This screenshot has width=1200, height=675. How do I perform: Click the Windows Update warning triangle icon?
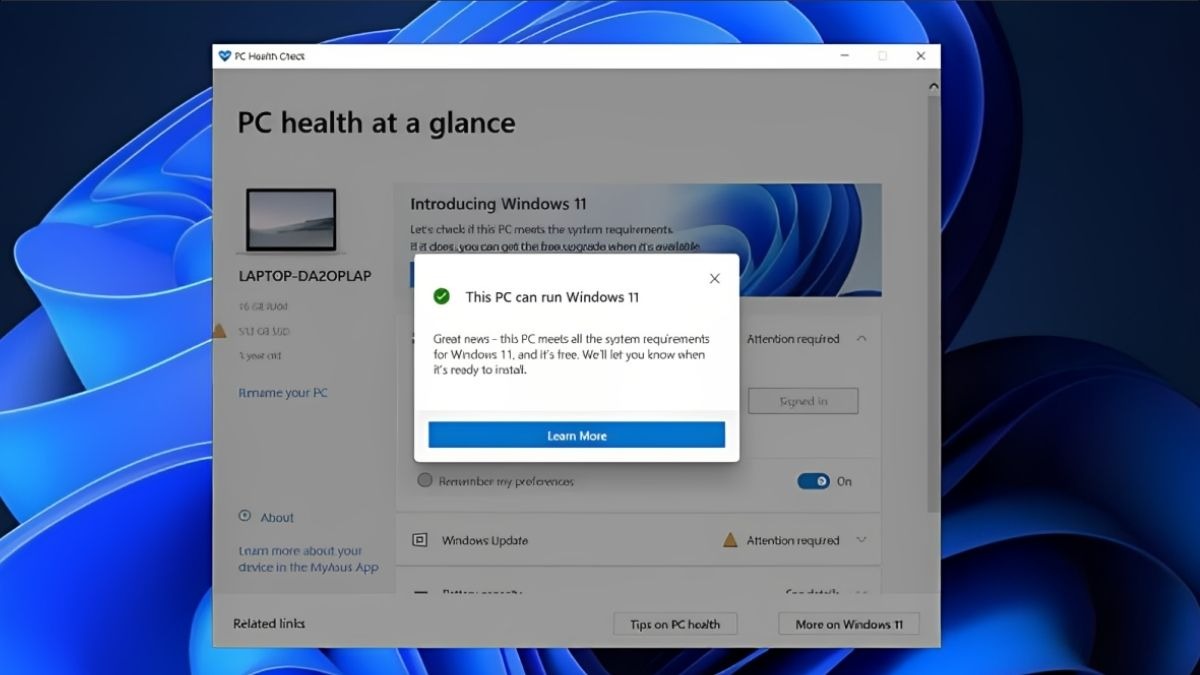[x=730, y=540]
